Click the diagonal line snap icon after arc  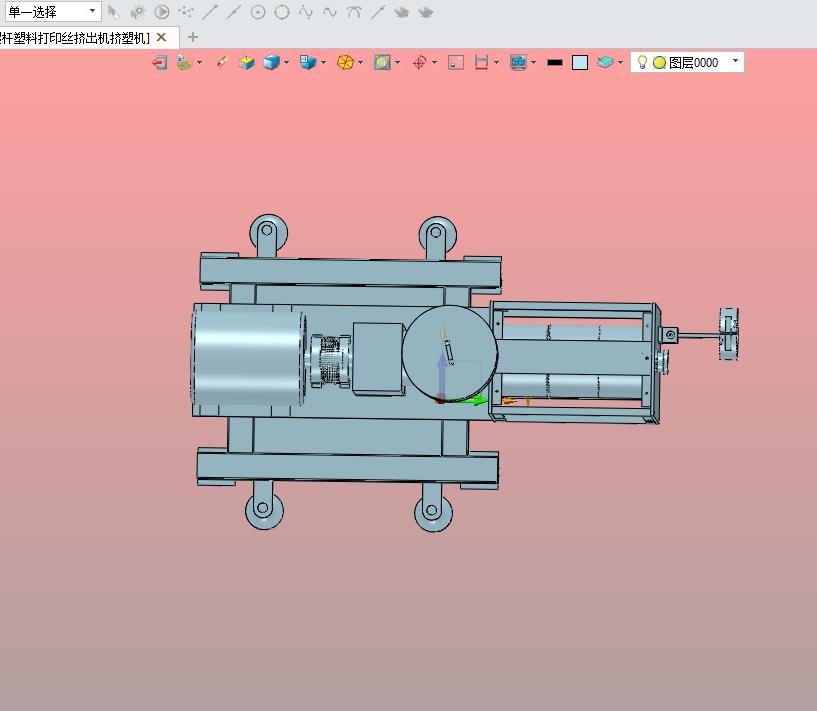378,12
